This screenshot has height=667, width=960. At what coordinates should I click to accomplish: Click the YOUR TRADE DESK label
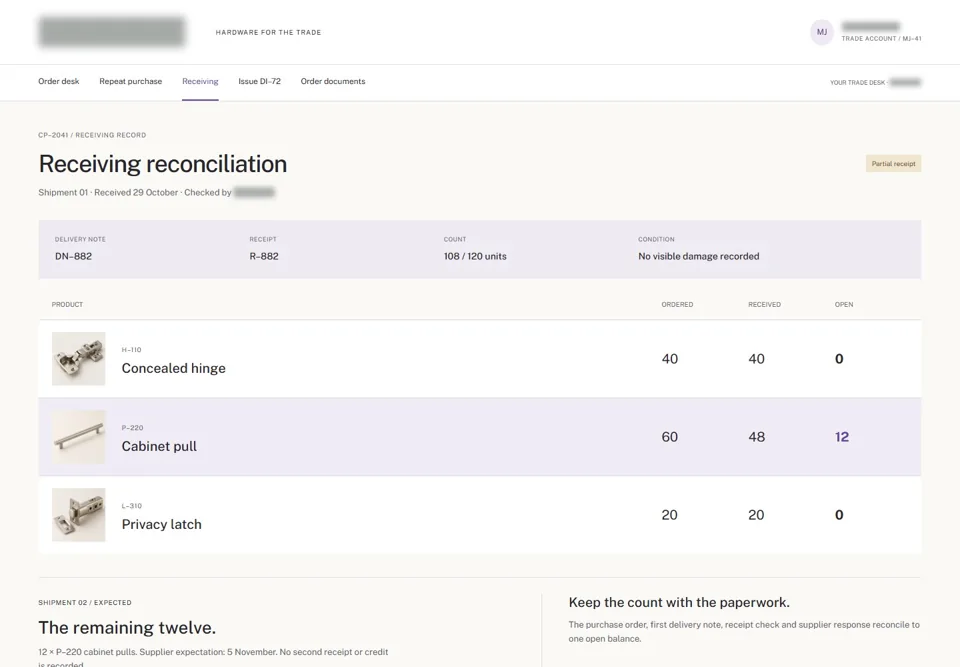tap(857, 83)
